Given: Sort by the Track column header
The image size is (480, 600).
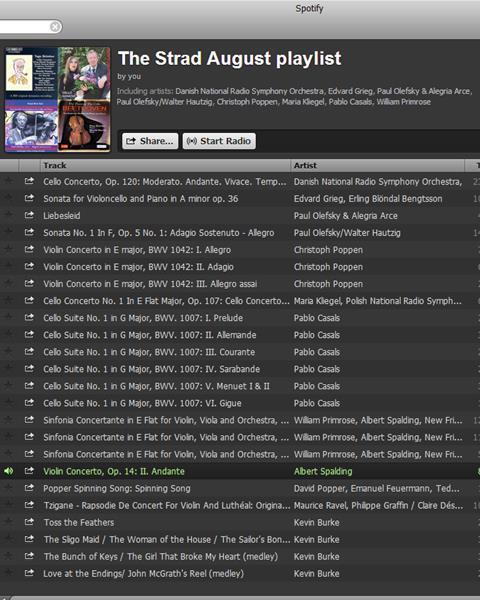Looking at the screenshot, I should 165,165.
